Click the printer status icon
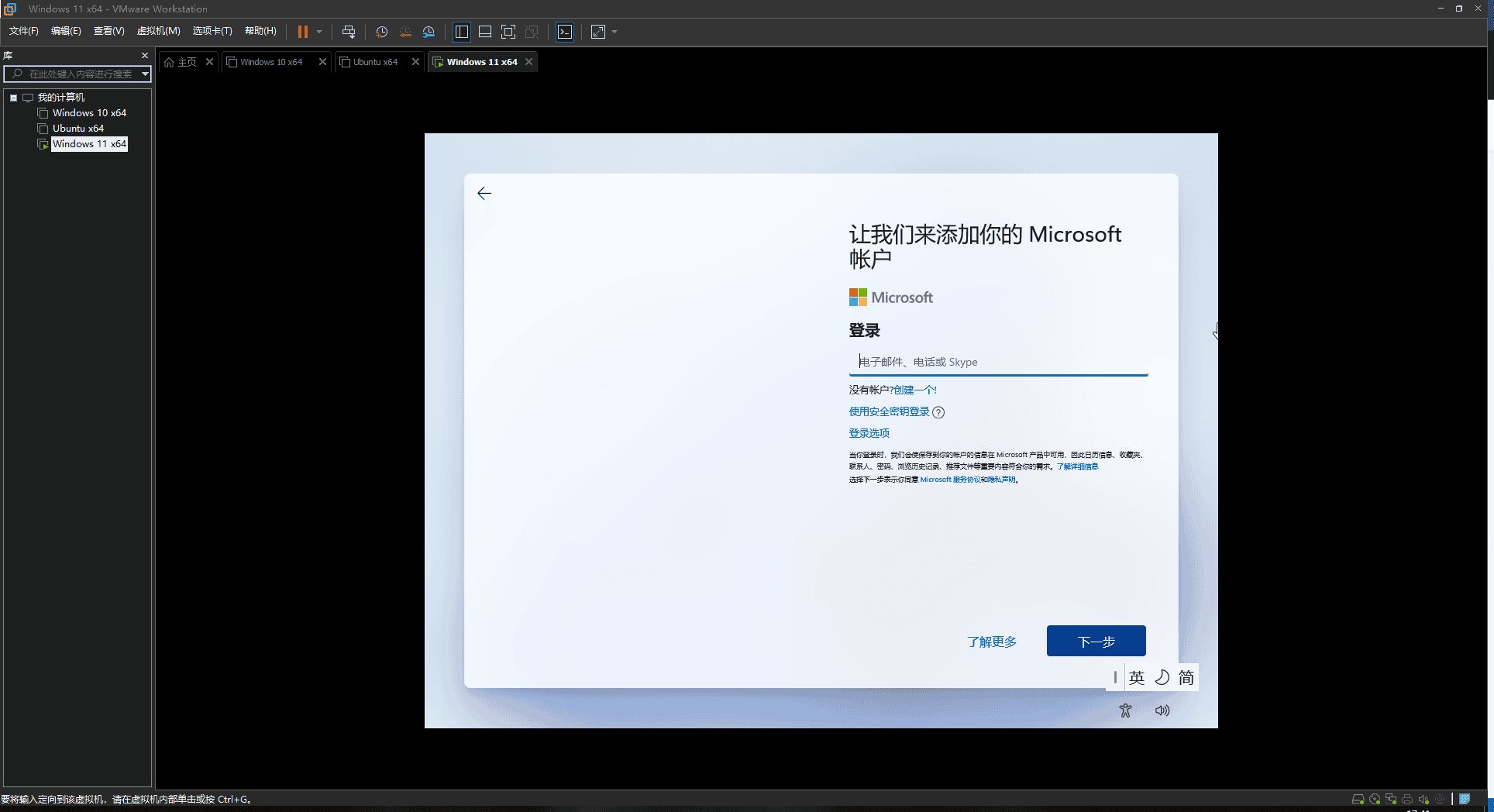Viewport: 1494px width, 812px height. [1407, 799]
